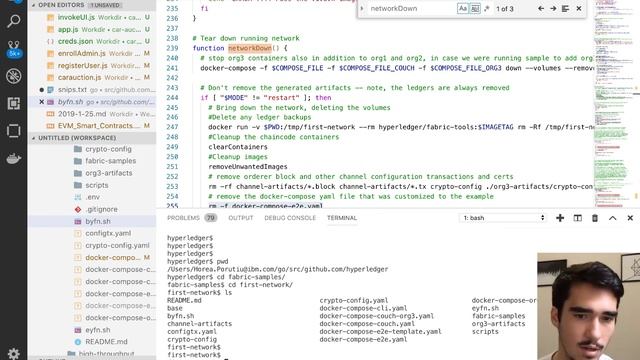
Task: Toggle Use Regular Expression in find widget
Action: click(x=487, y=9)
